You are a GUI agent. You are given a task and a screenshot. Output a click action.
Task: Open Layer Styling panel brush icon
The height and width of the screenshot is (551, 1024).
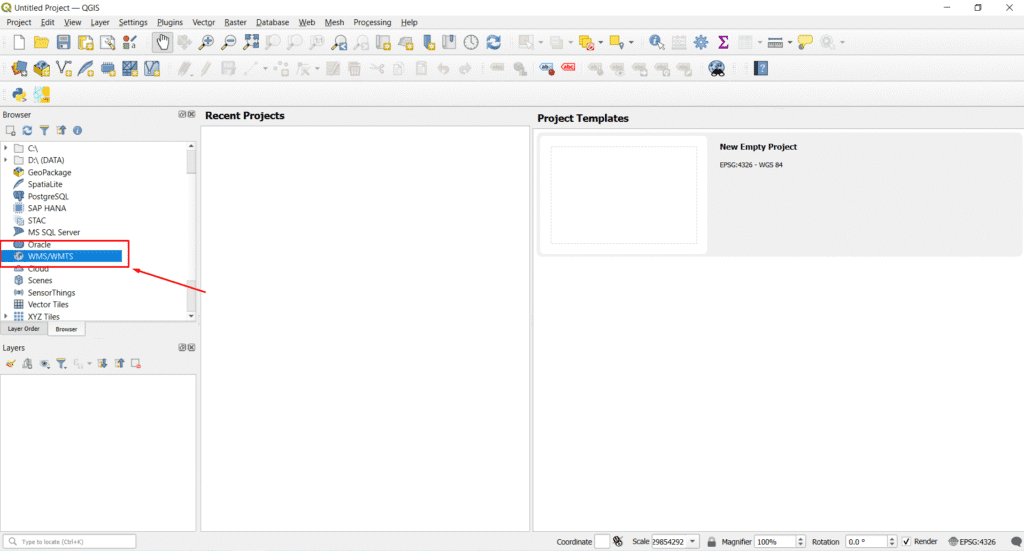click(10, 364)
